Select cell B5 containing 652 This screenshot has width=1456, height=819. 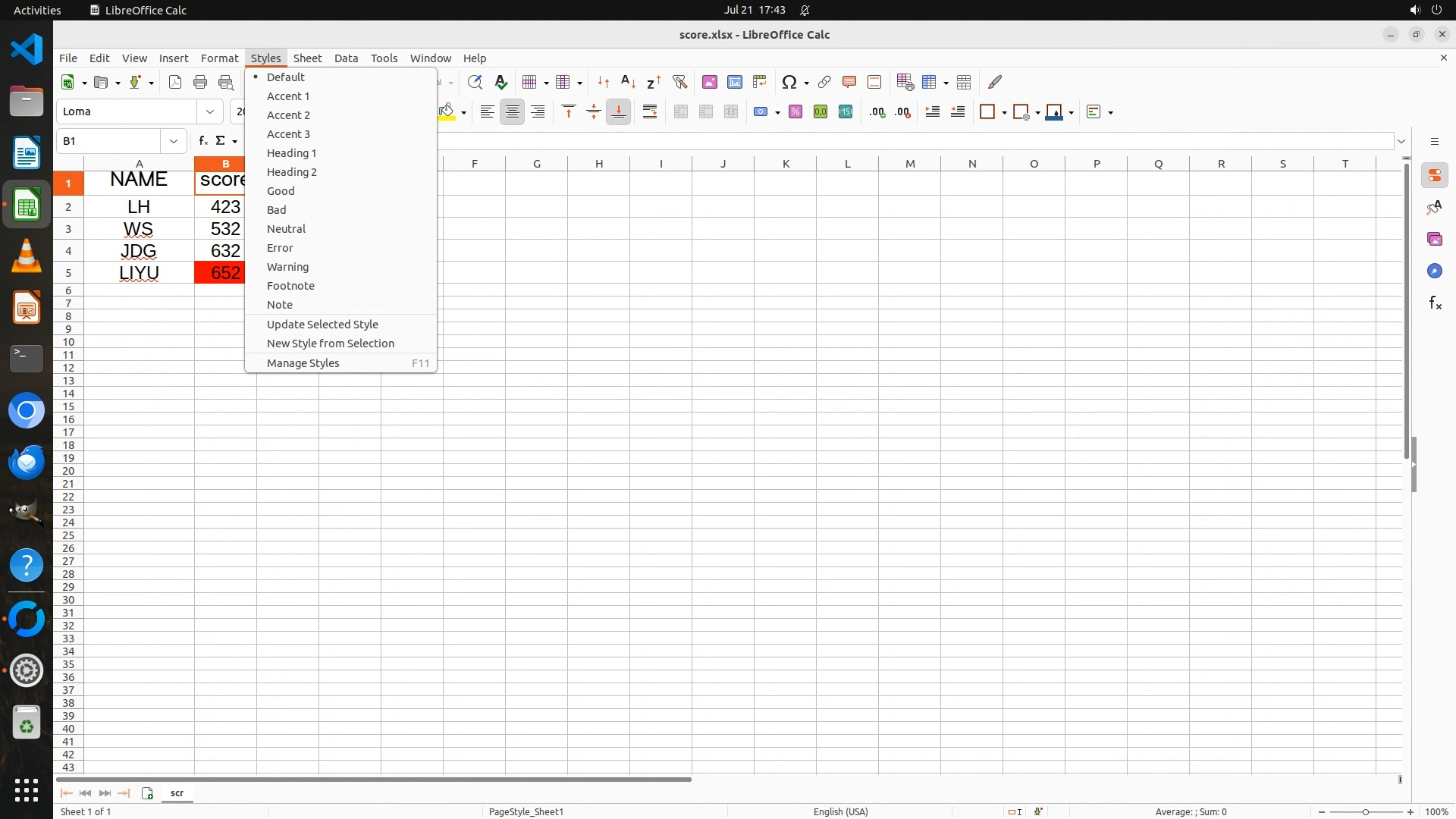pyautogui.click(x=219, y=273)
